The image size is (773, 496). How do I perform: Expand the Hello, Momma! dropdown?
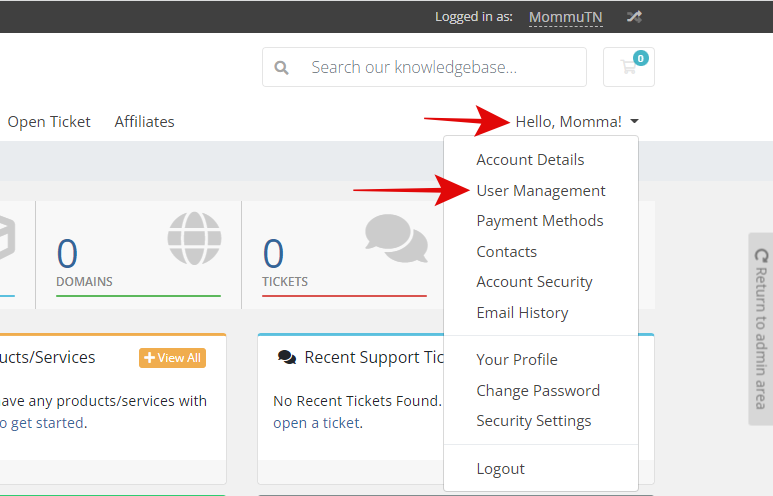coord(577,122)
